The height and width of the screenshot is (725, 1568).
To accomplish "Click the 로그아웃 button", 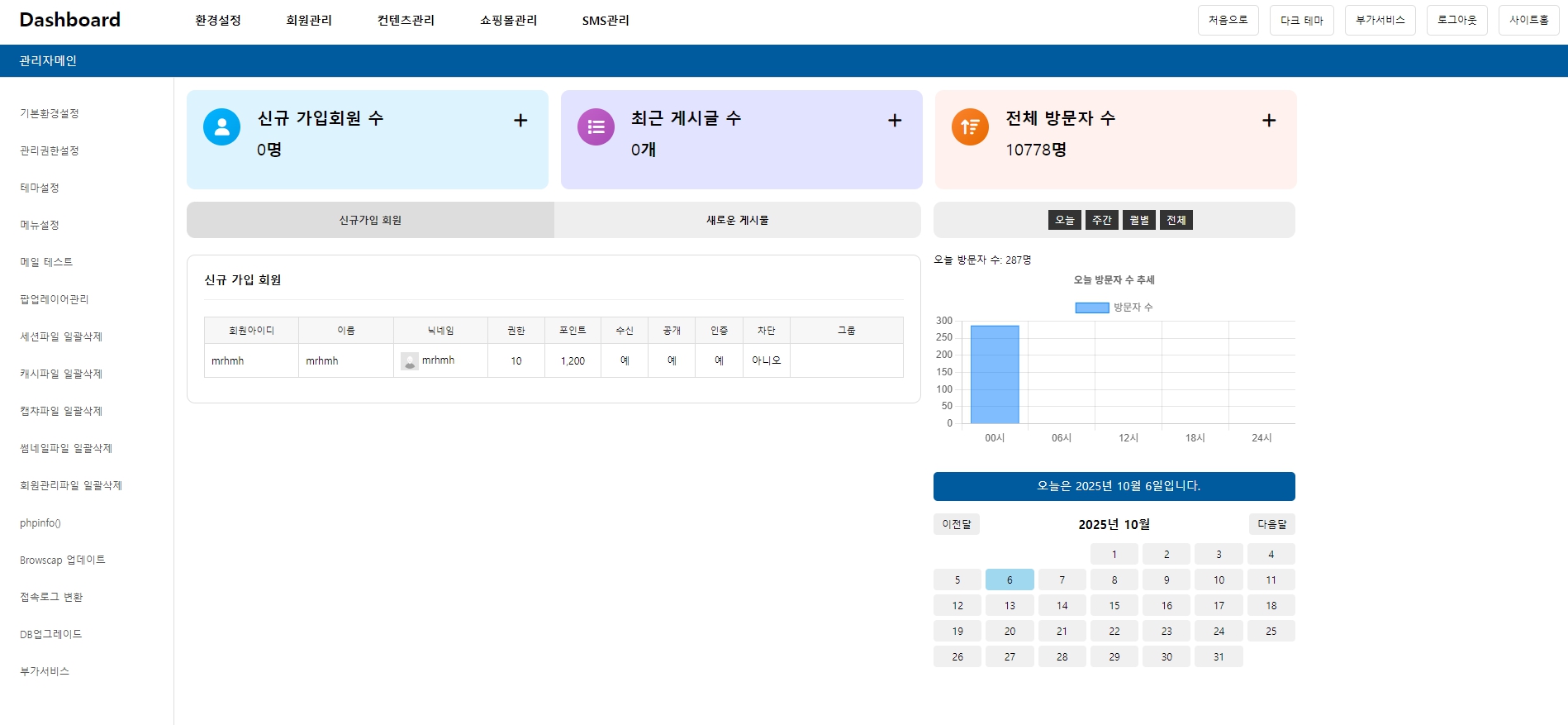I will coord(1456,21).
